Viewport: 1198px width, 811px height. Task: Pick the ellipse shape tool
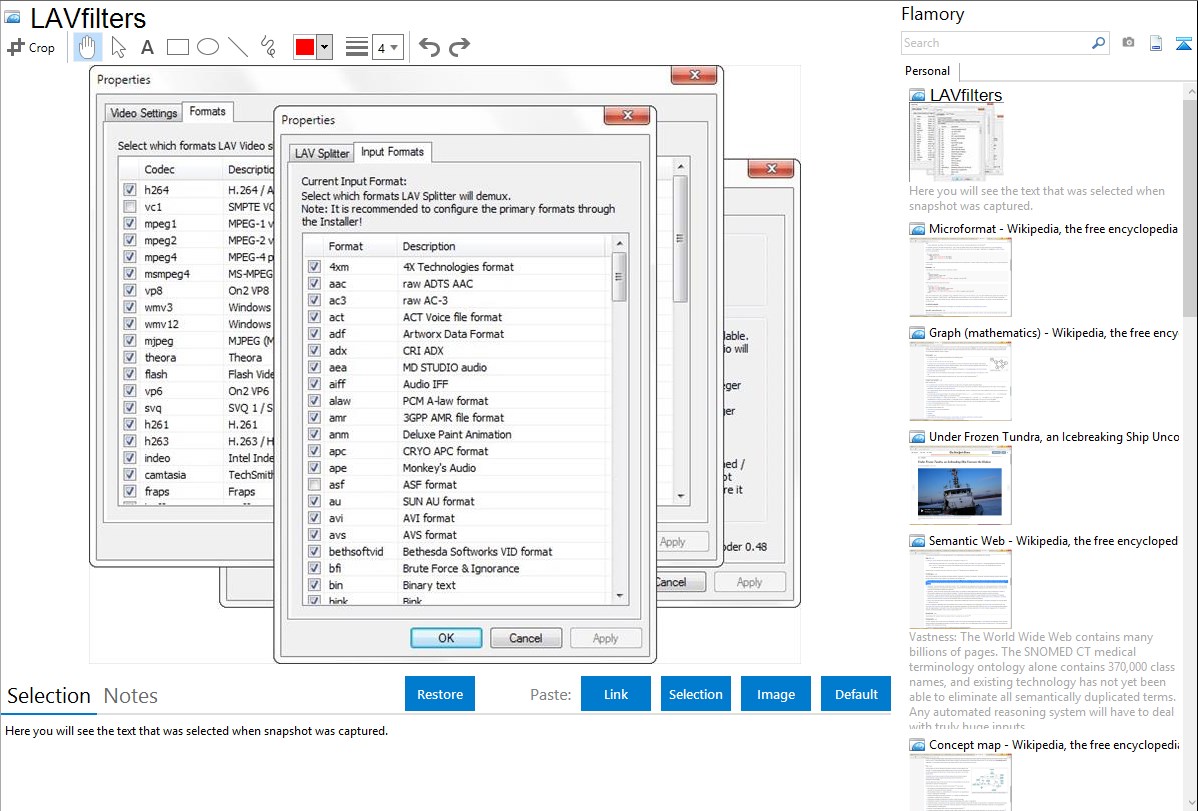tap(208, 47)
